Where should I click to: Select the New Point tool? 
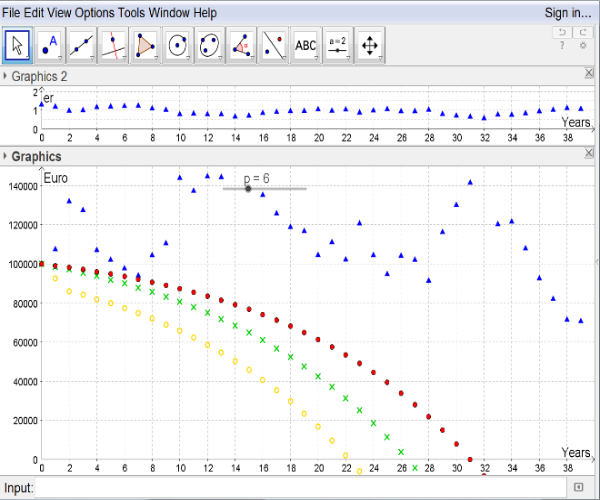pos(49,45)
